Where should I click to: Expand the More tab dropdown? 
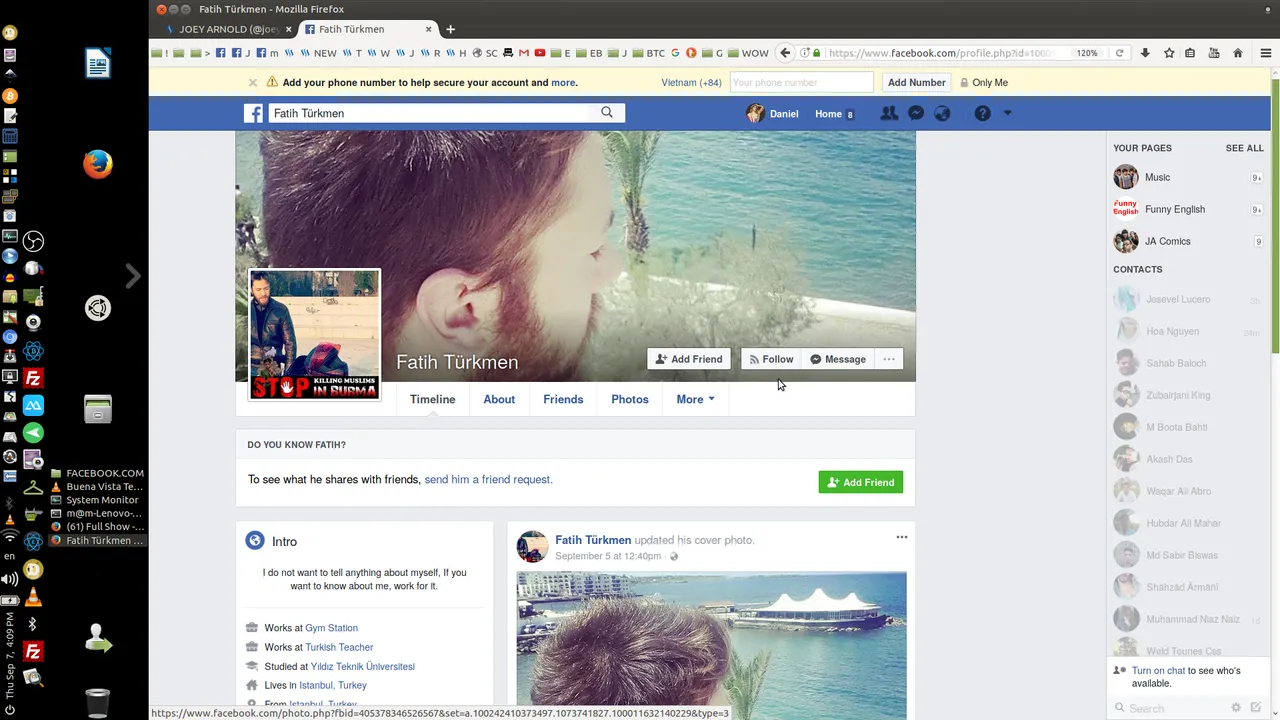pyautogui.click(x=695, y=399)
